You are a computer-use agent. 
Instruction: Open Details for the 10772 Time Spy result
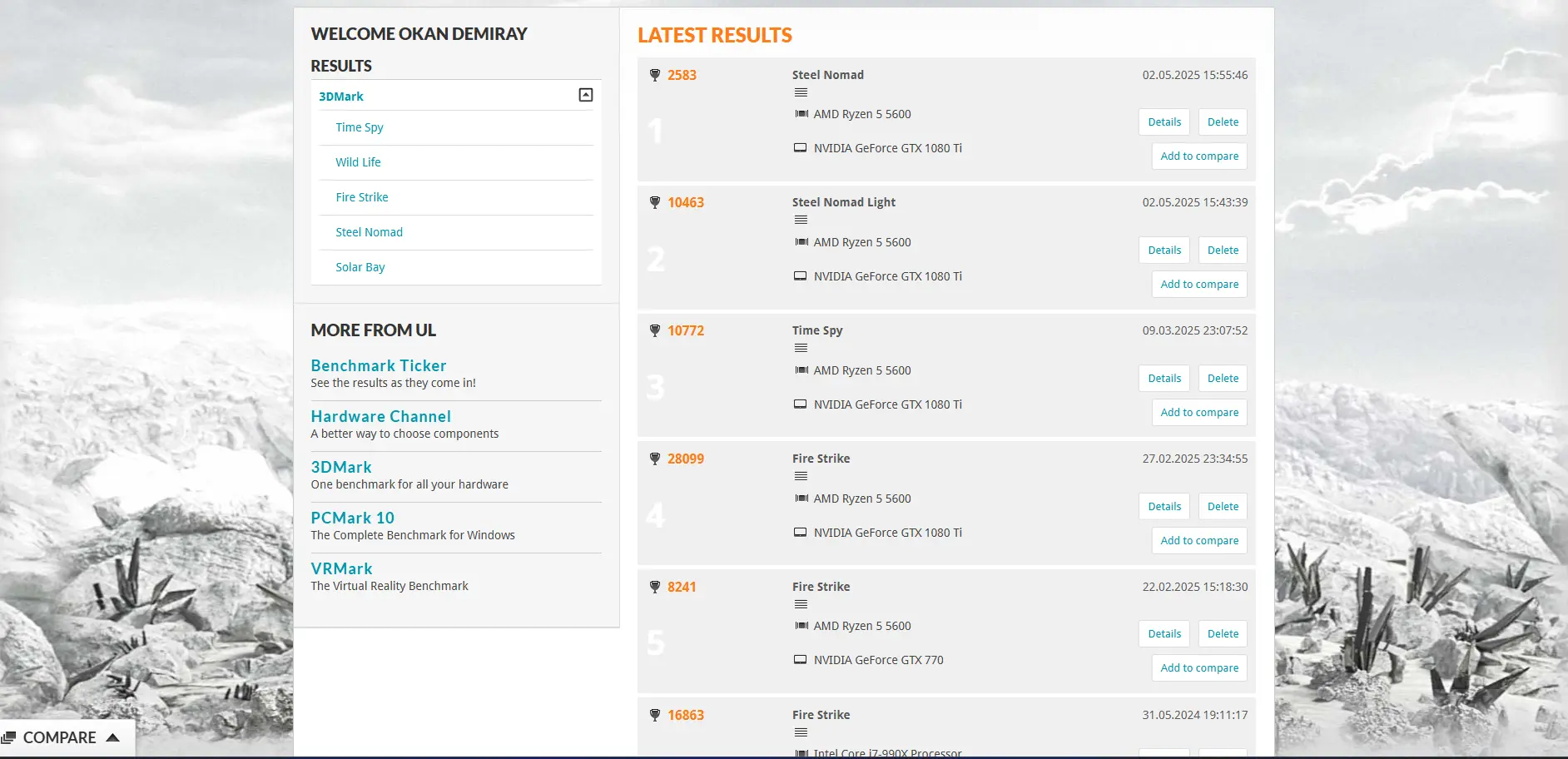click(1164, 379)
